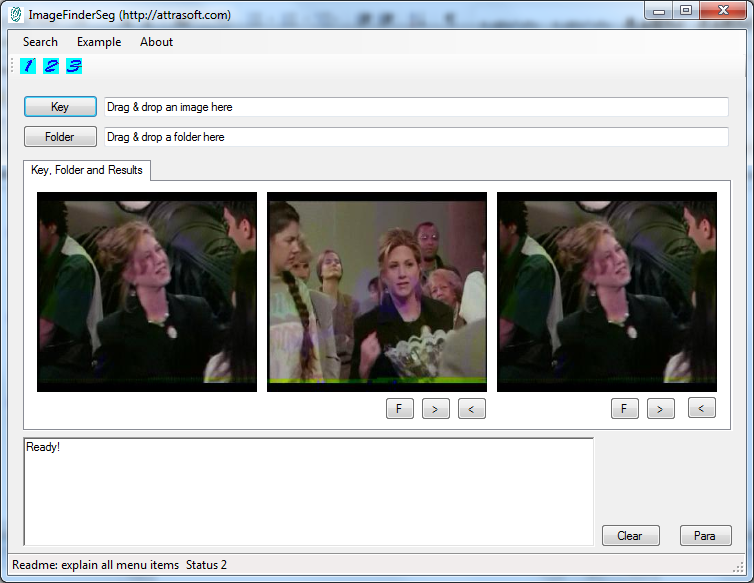Go to next image under the right picture
This screenshot has width=754, height=583.
point(661,409)
